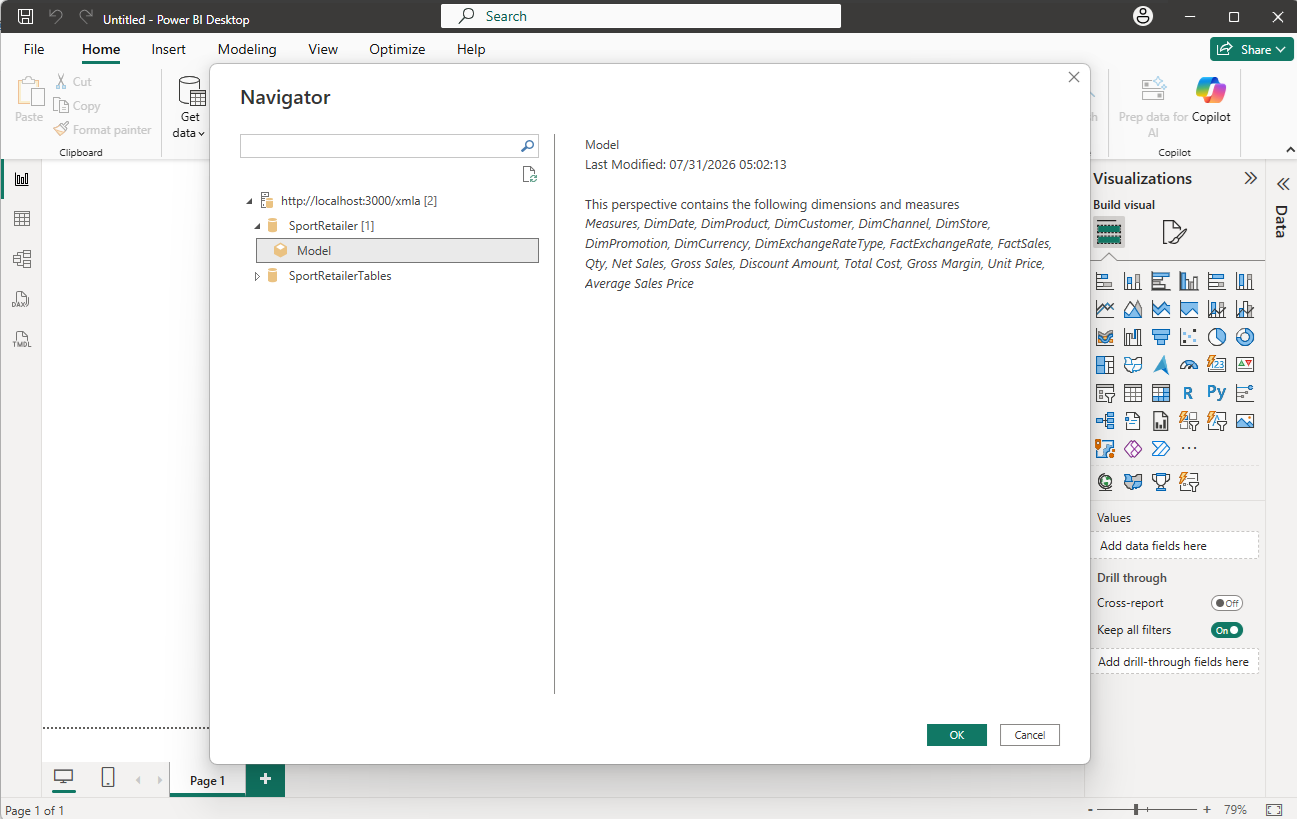This screenshot has height=819, width=1297.
Task: Cancel the Navigator dialog
Action: pos(1030,735)
